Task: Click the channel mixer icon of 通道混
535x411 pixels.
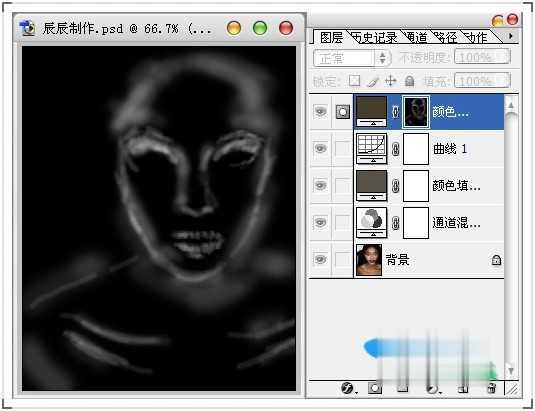Action: tap(371, 222)
